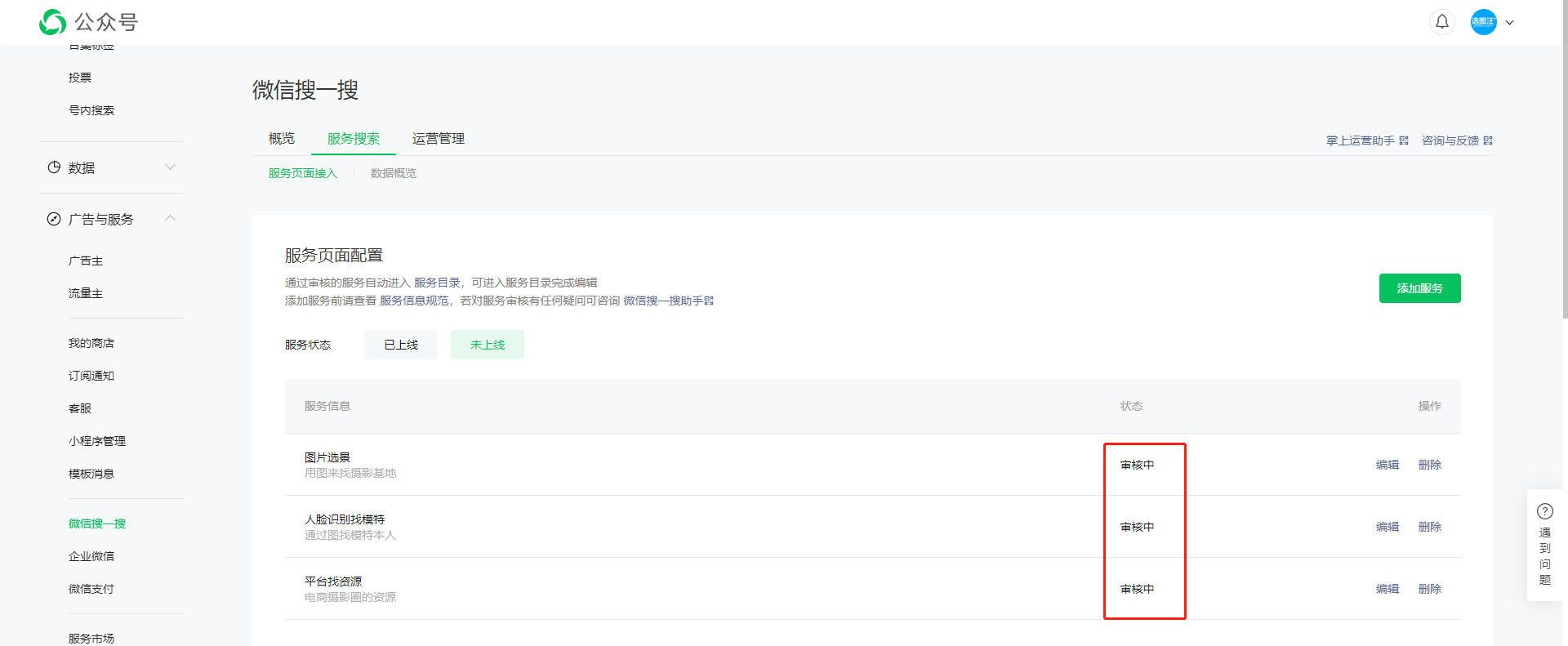The image size is (1568, 646).
Task: Click the WeChat 公众号 logo
Action: pos(88,22)
